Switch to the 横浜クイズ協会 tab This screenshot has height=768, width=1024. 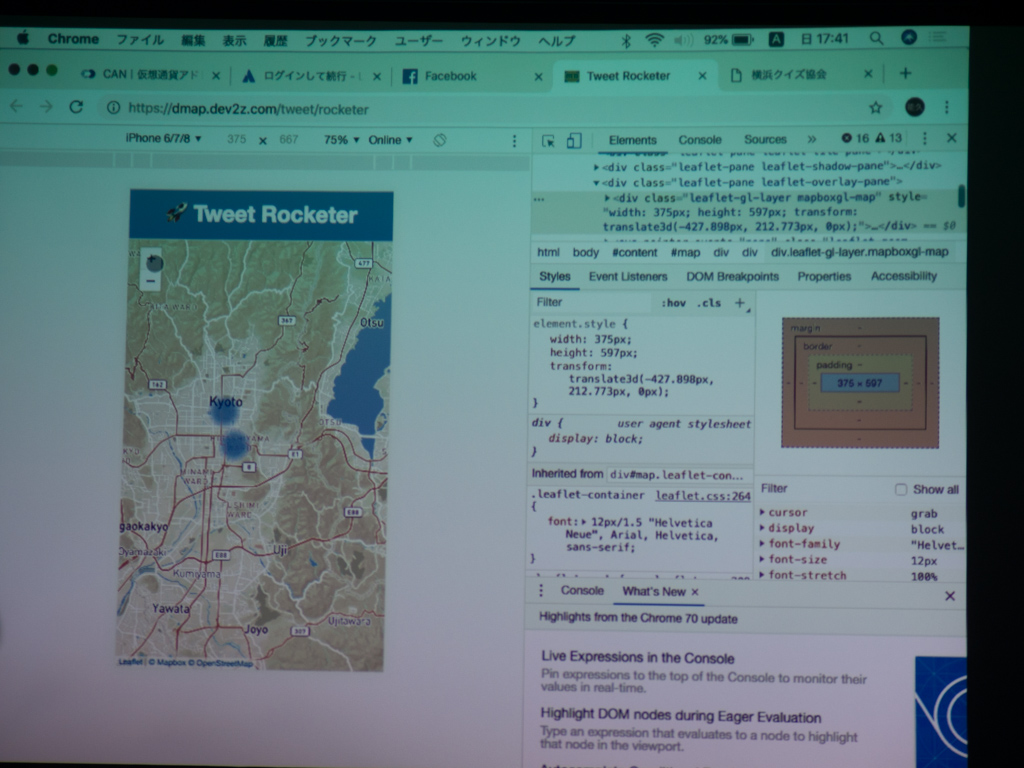[800, 74]
